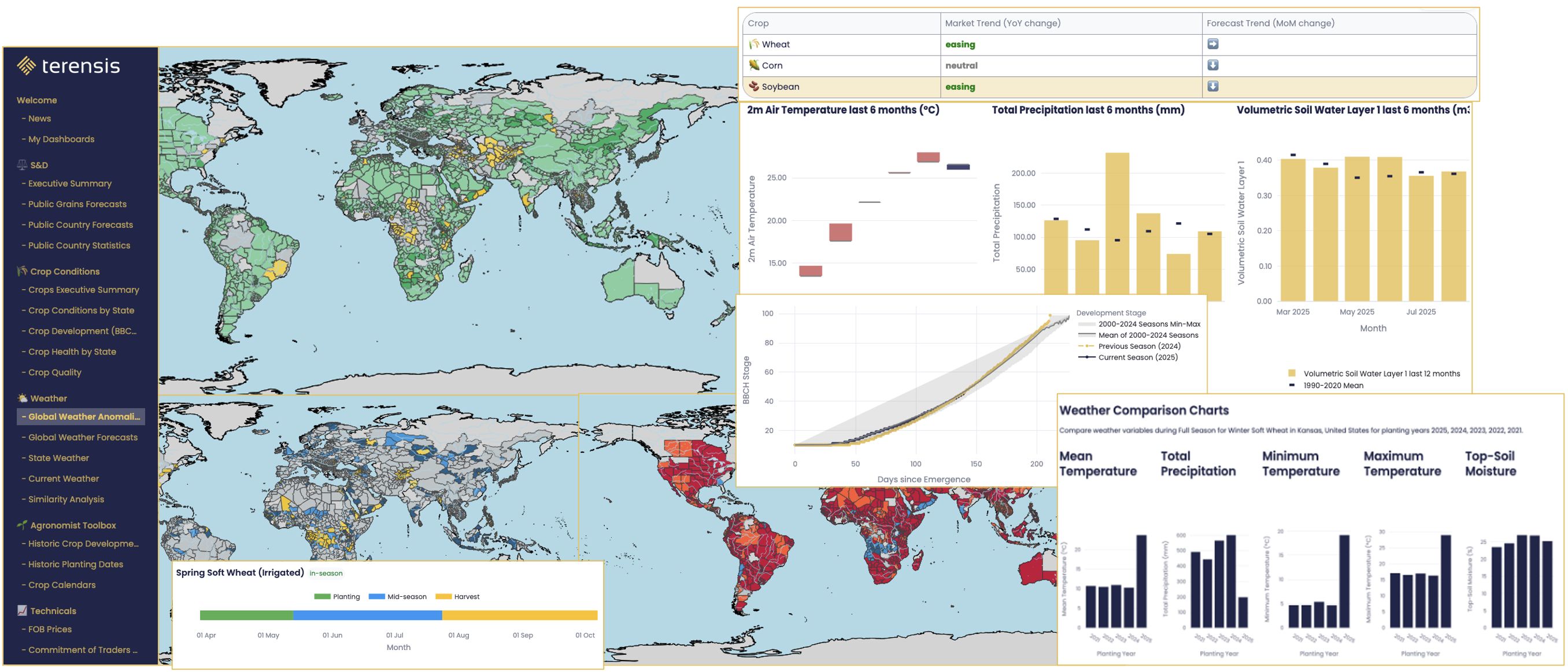Viewport: 1568px width, 672px height.
Task: Expand the truncated Commitment of Traders entry
Action: (x=82, y=649)
